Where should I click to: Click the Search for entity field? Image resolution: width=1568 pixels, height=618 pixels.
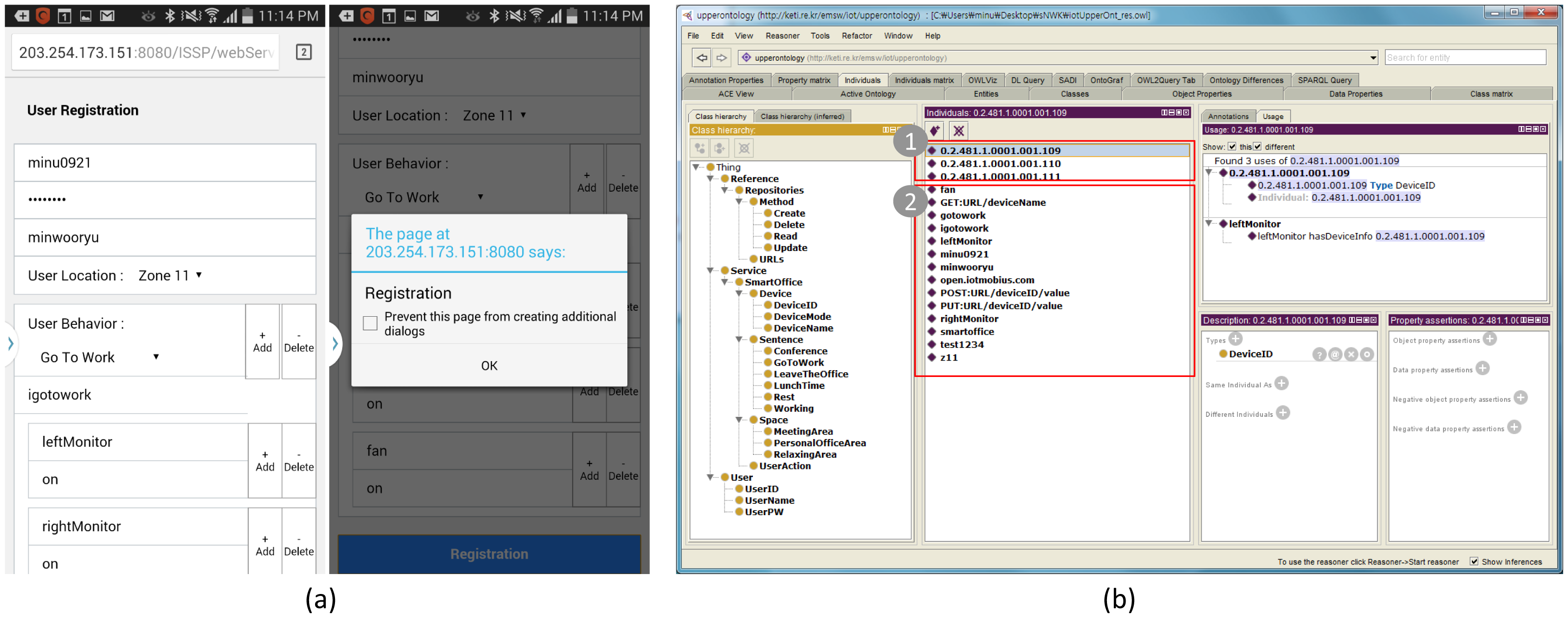point(1465,58)
